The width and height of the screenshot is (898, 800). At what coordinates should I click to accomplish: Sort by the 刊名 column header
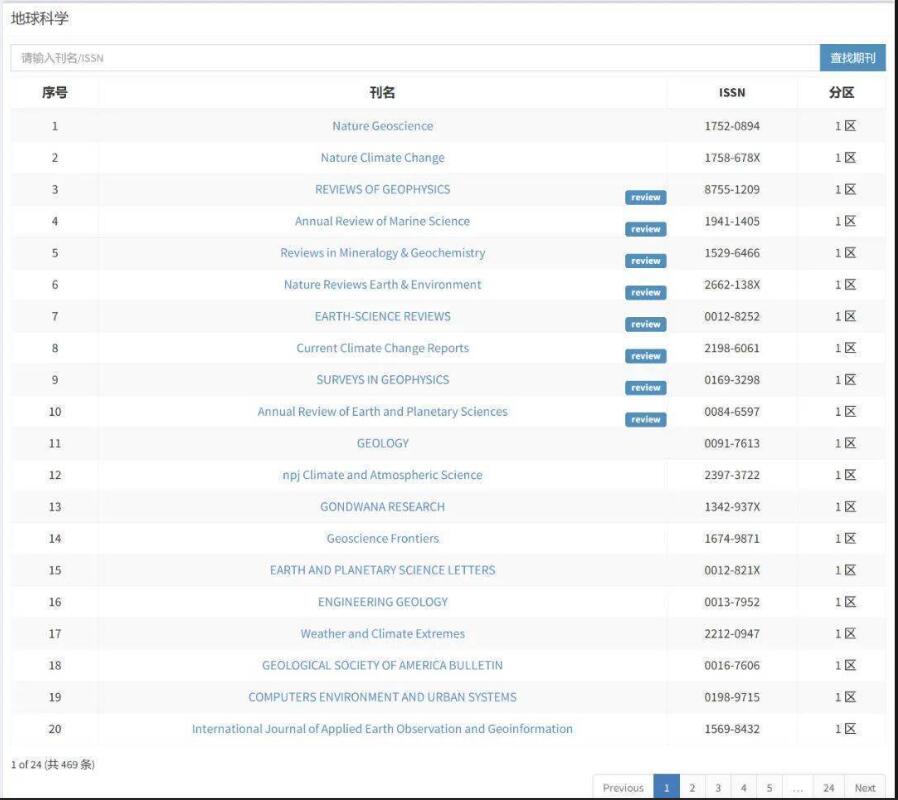pos(382,93)
